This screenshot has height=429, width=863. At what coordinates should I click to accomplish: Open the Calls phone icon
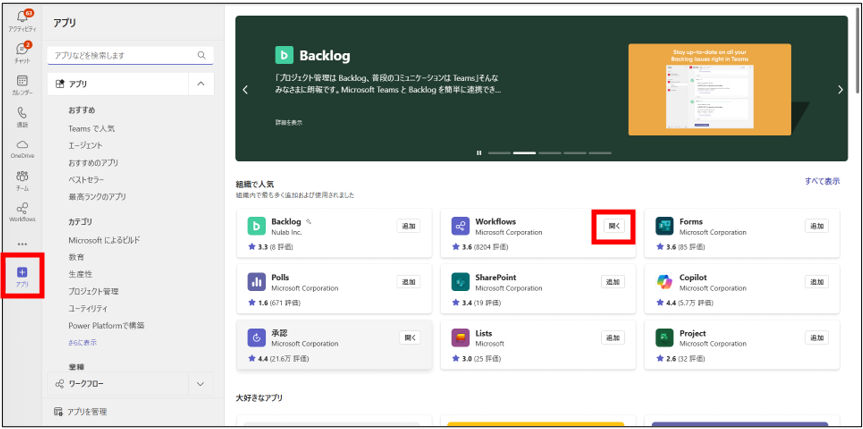pos(23,113)
